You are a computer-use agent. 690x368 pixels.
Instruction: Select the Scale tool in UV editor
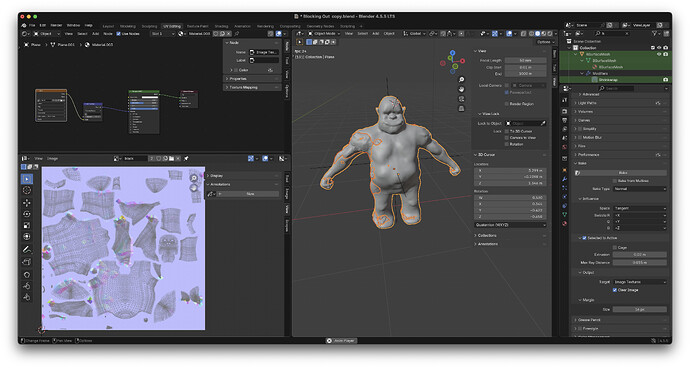click(27, 225)
